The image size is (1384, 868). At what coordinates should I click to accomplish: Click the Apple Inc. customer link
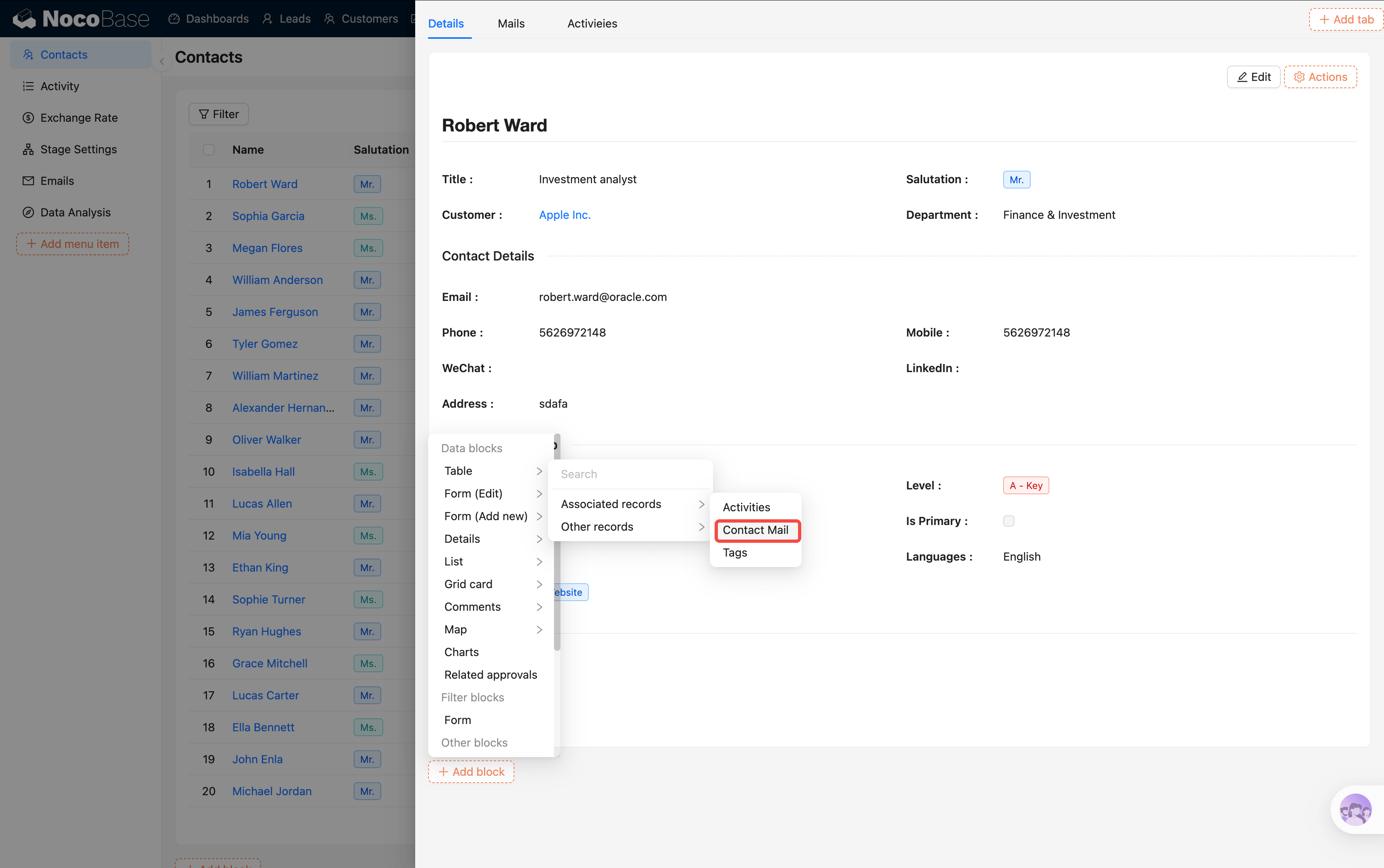[x=564, y=215]
